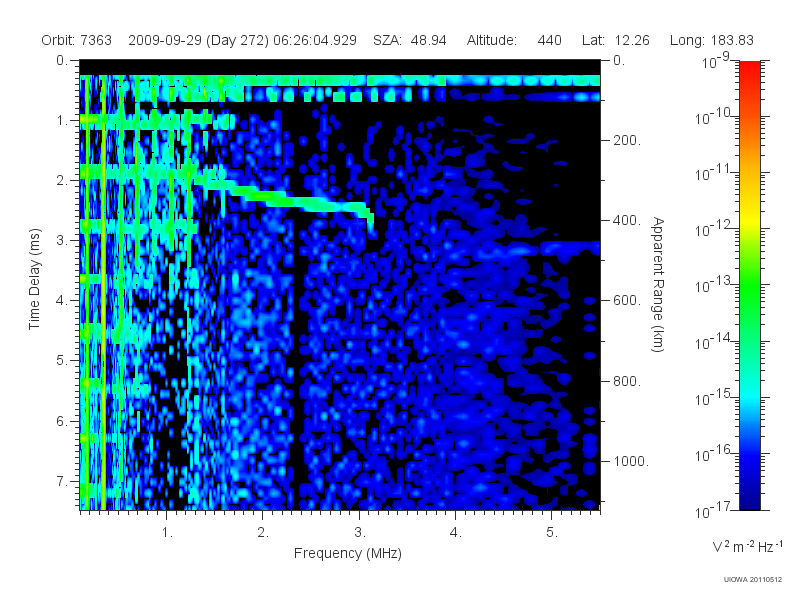Click the '10⁻¹²' color scale label
The height and width of the screenshot is (600, 800).
pos(714,230)
